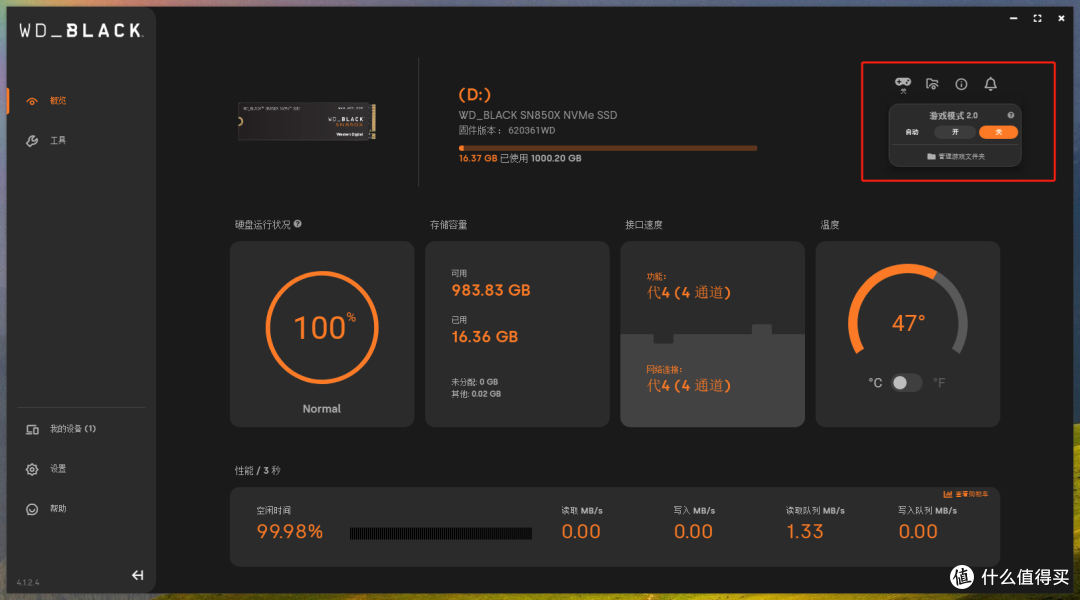Screen dimensions: 1080x600
Task: Click the 16.36 GB used value
Action: (485, 337)
